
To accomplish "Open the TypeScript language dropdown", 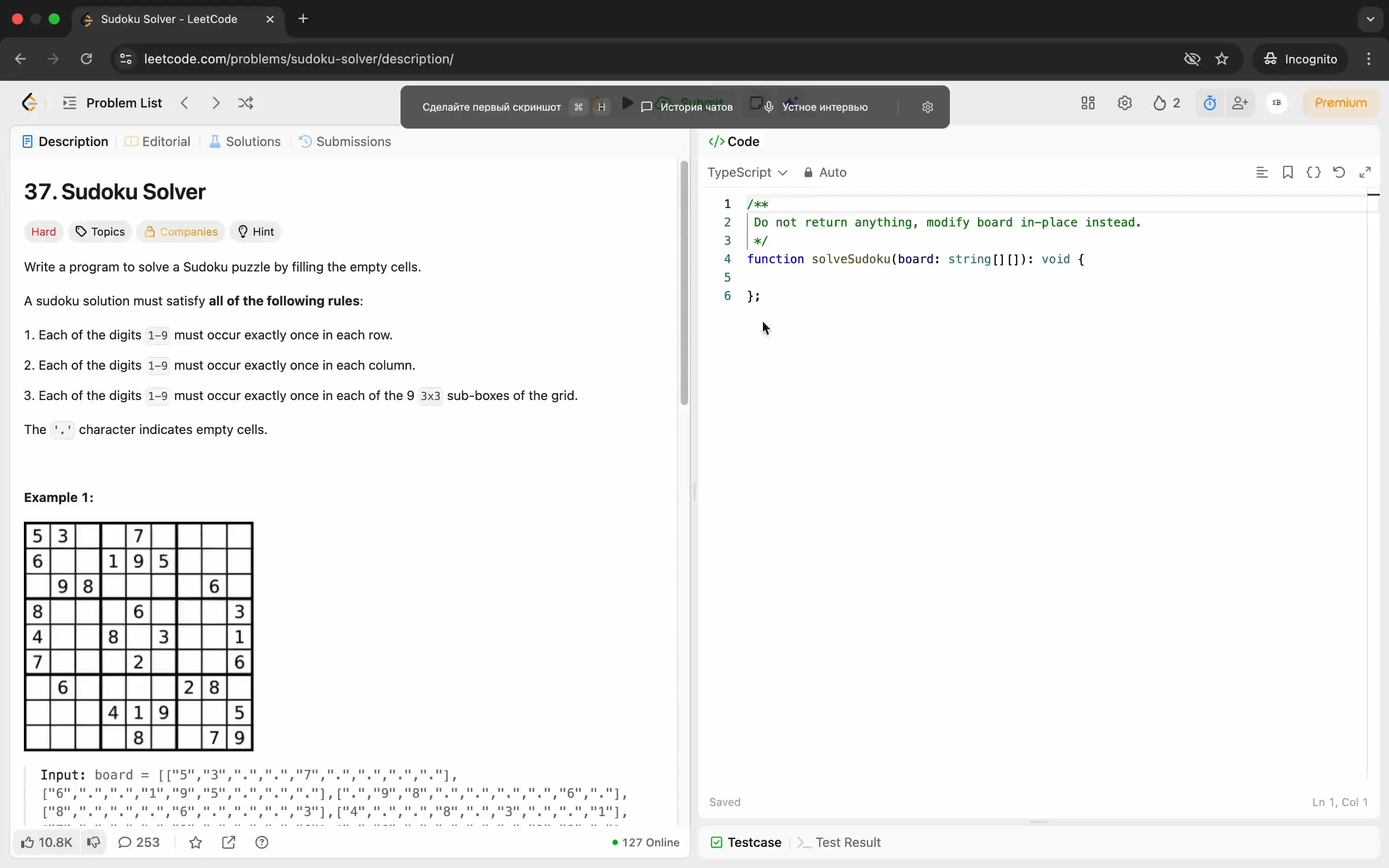I will point(747,172).
